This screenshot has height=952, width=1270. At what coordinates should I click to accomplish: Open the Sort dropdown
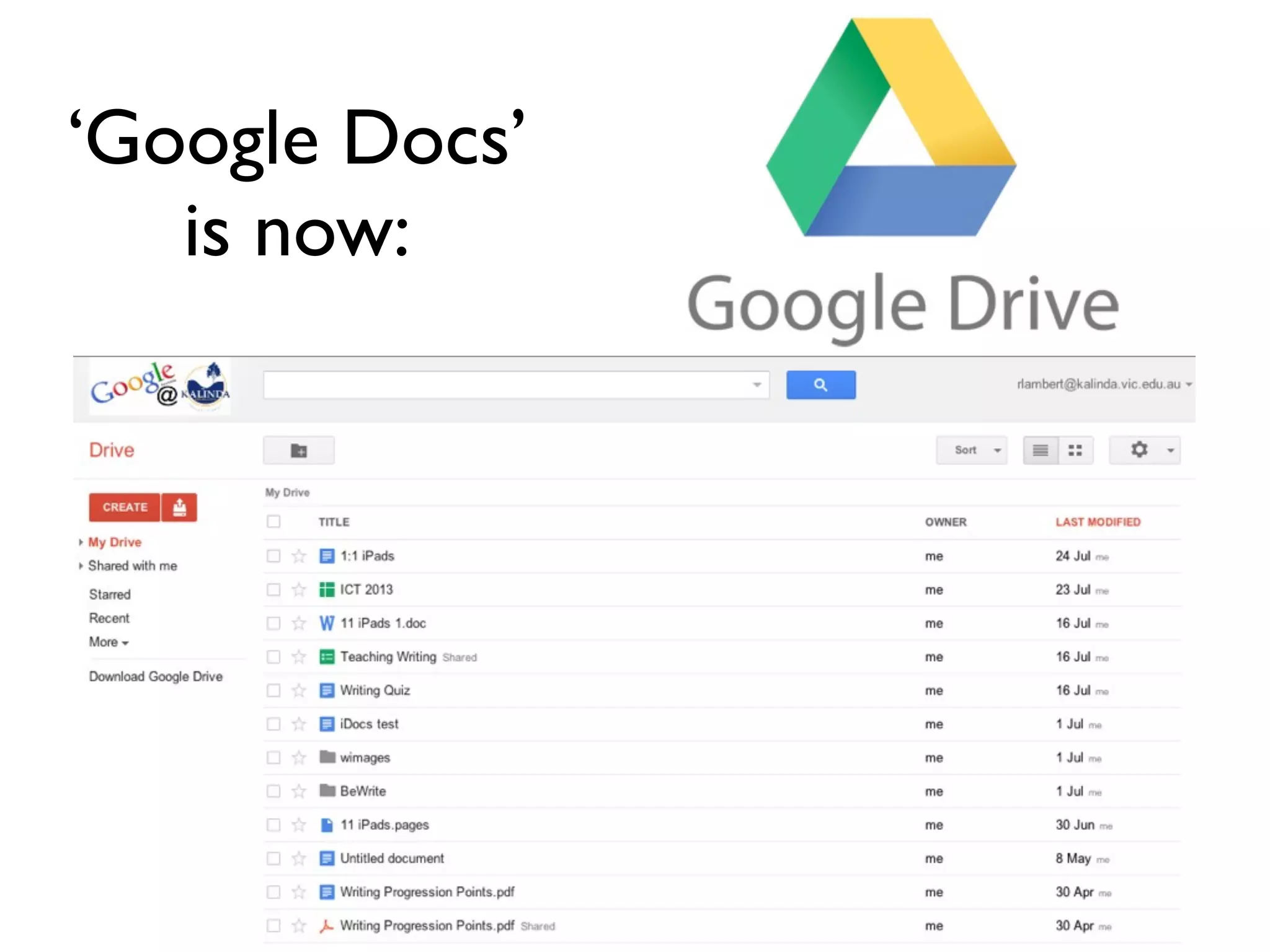tap(972, 451)
